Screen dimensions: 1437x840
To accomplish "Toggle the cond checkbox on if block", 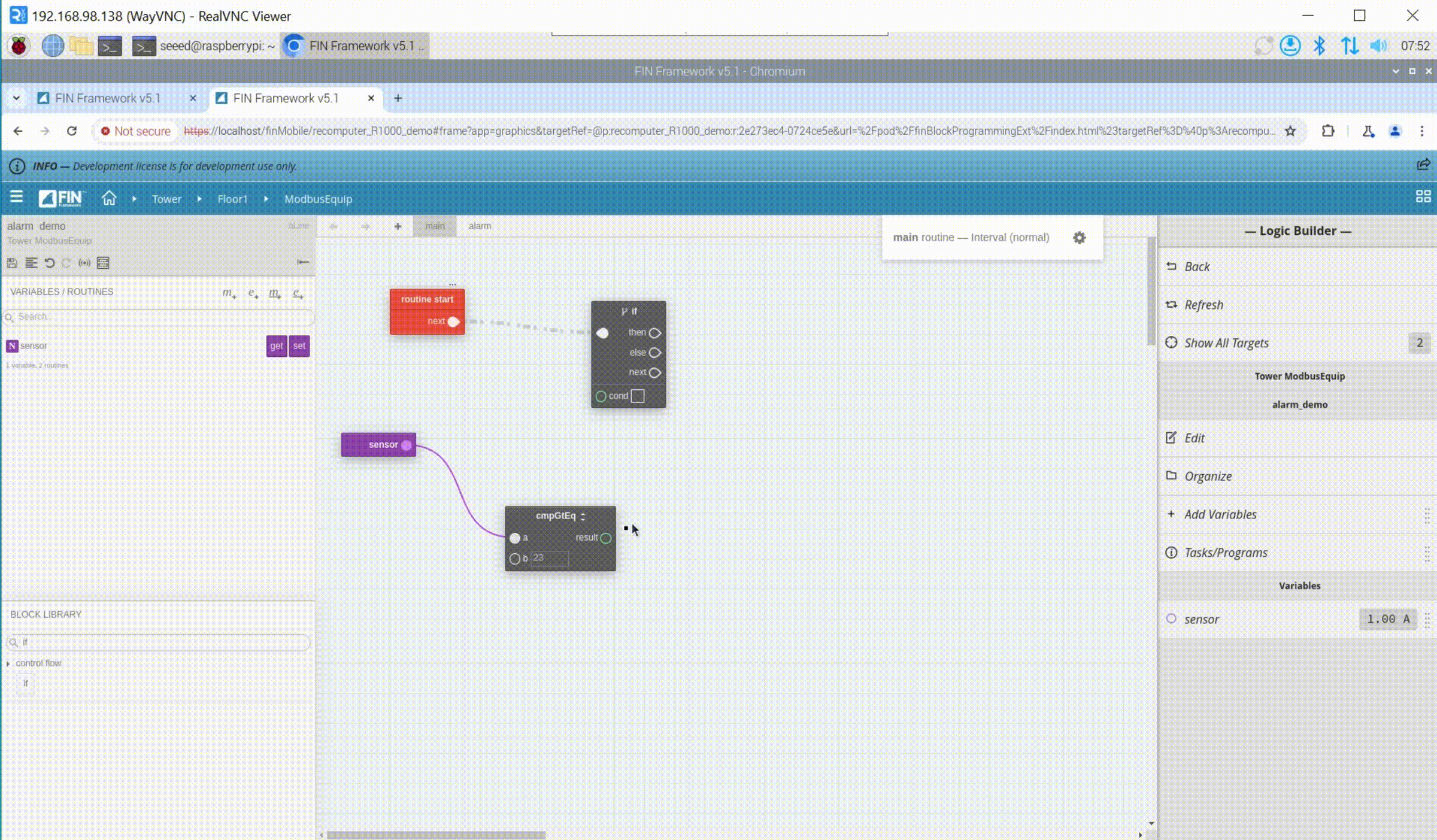I will [638, 396].
